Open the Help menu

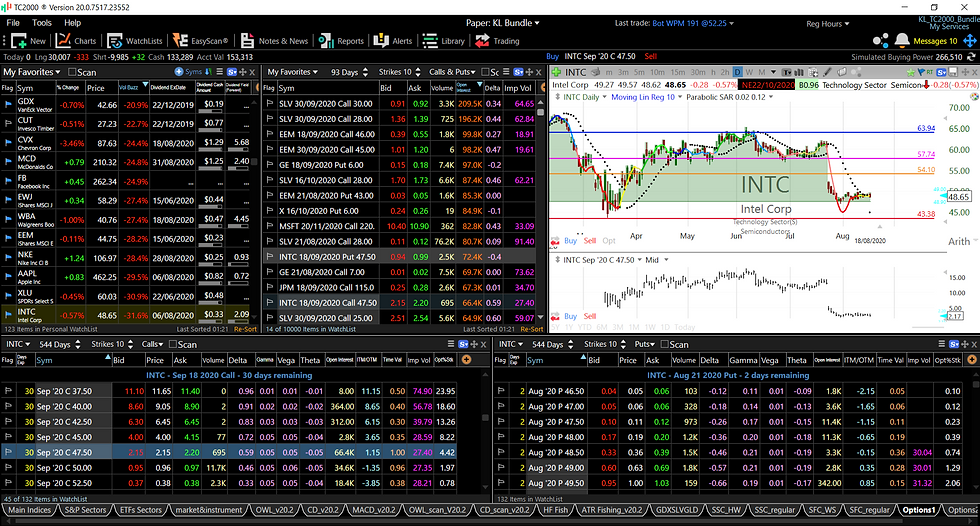(x=72, y=22)
